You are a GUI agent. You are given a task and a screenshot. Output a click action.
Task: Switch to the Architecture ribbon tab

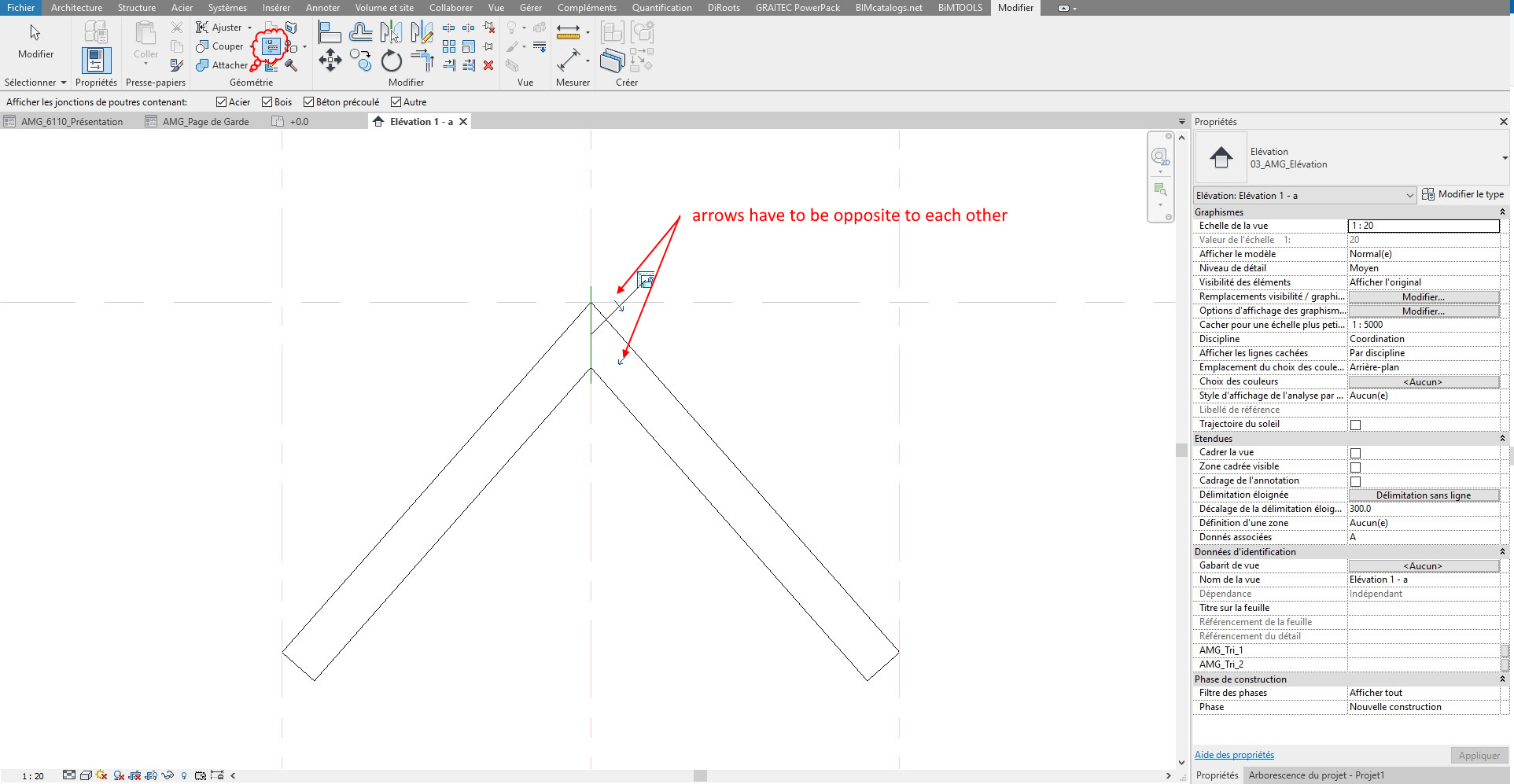tap(76, 8)
